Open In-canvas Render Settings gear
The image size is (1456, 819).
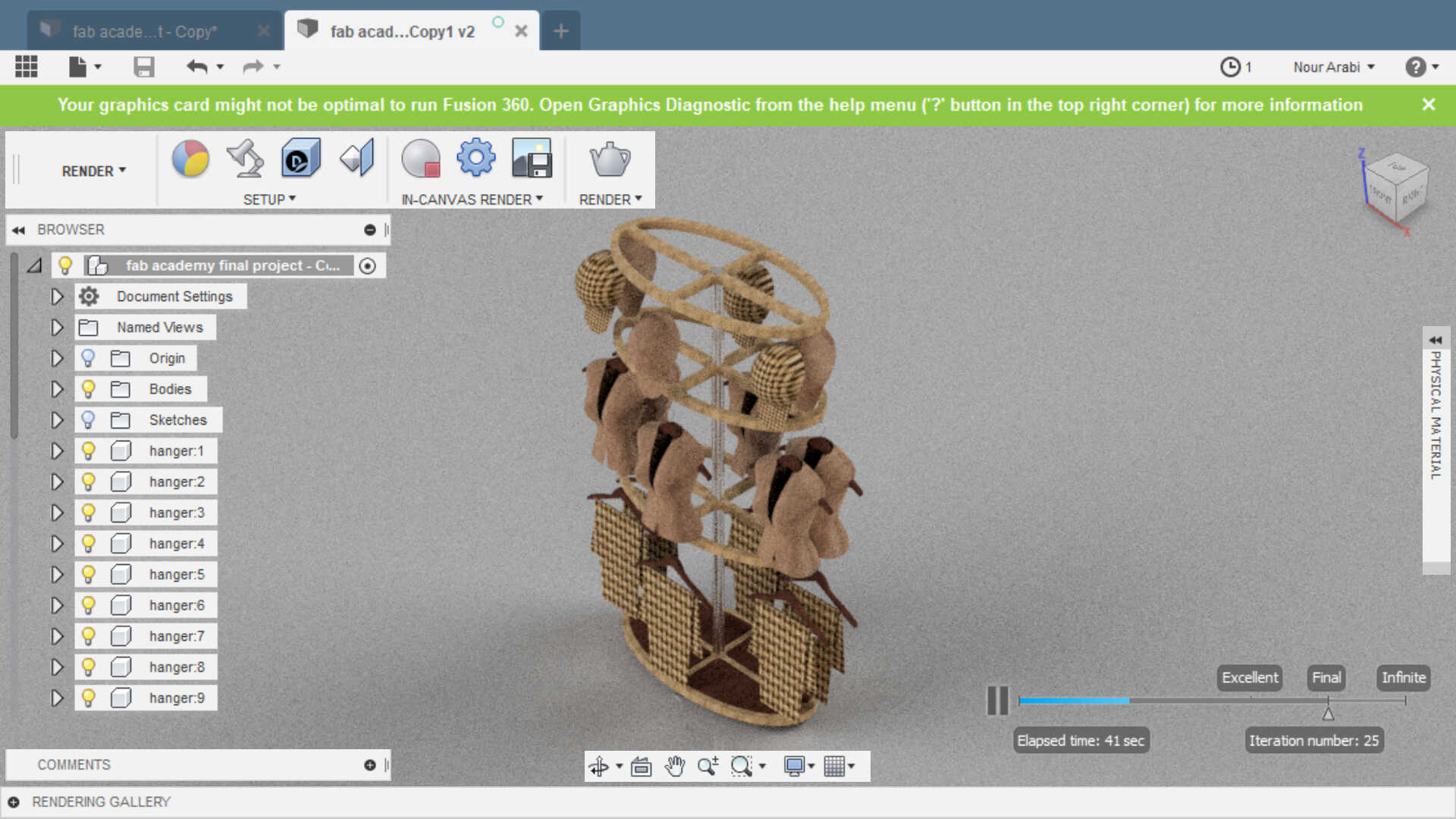click(x=475, y=158)
